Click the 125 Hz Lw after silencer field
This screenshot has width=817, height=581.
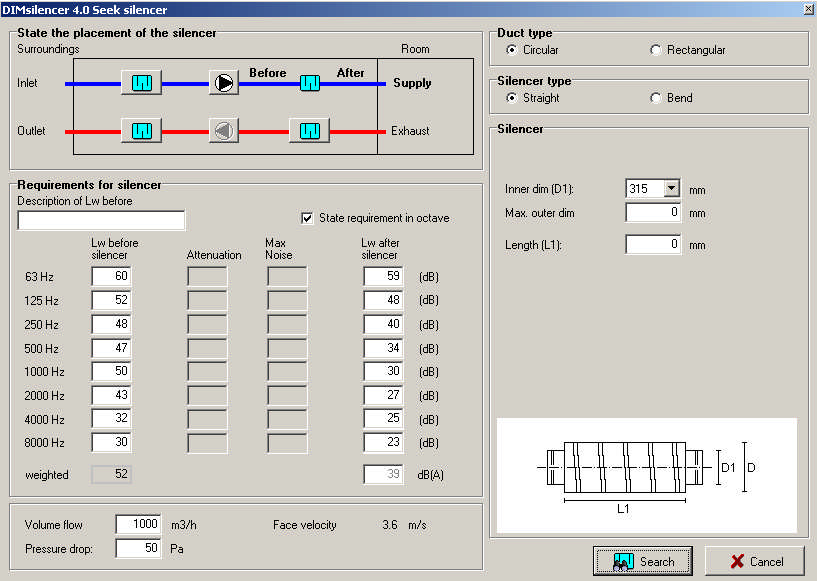pyautogui.click(x=383, y=300)
